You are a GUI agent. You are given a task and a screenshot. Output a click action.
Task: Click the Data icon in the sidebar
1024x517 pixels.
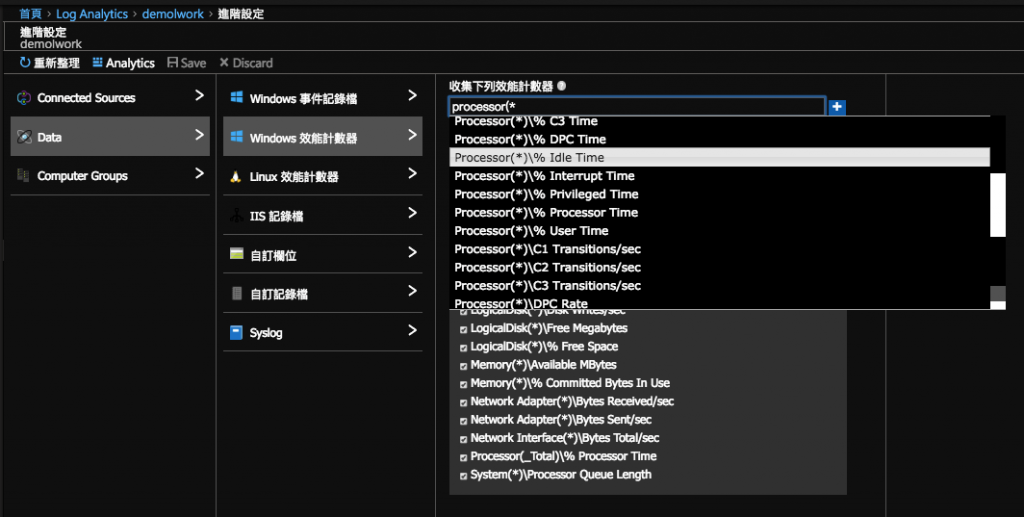24,137
